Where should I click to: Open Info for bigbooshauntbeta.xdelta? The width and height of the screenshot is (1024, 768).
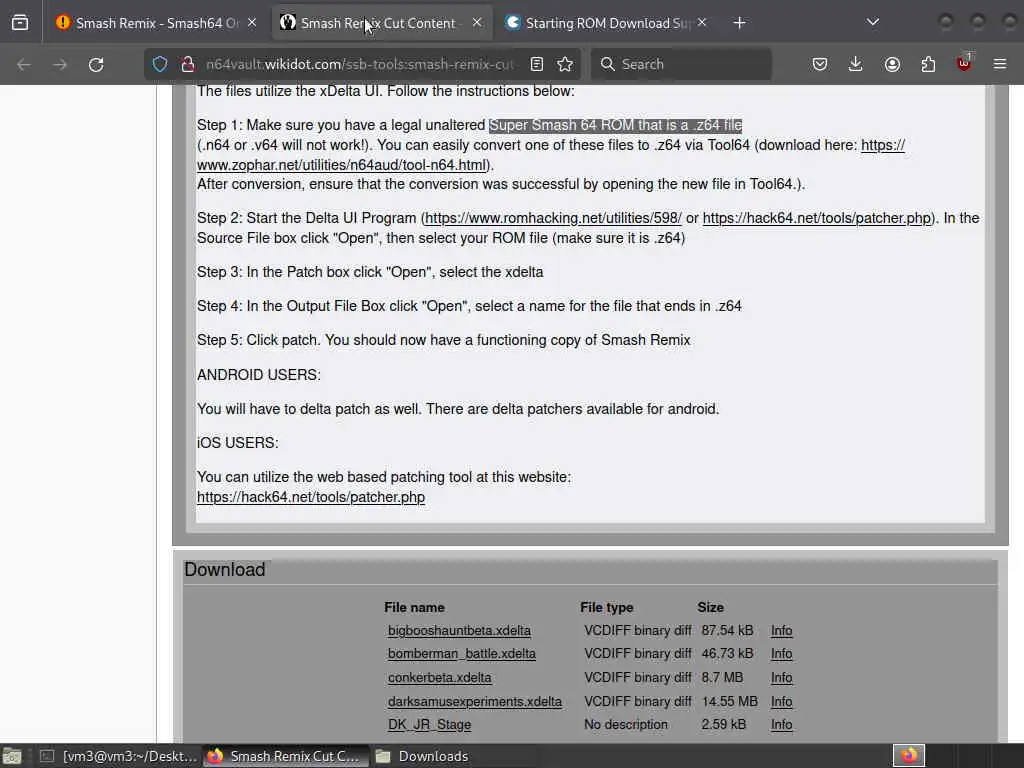click(781, 631)
